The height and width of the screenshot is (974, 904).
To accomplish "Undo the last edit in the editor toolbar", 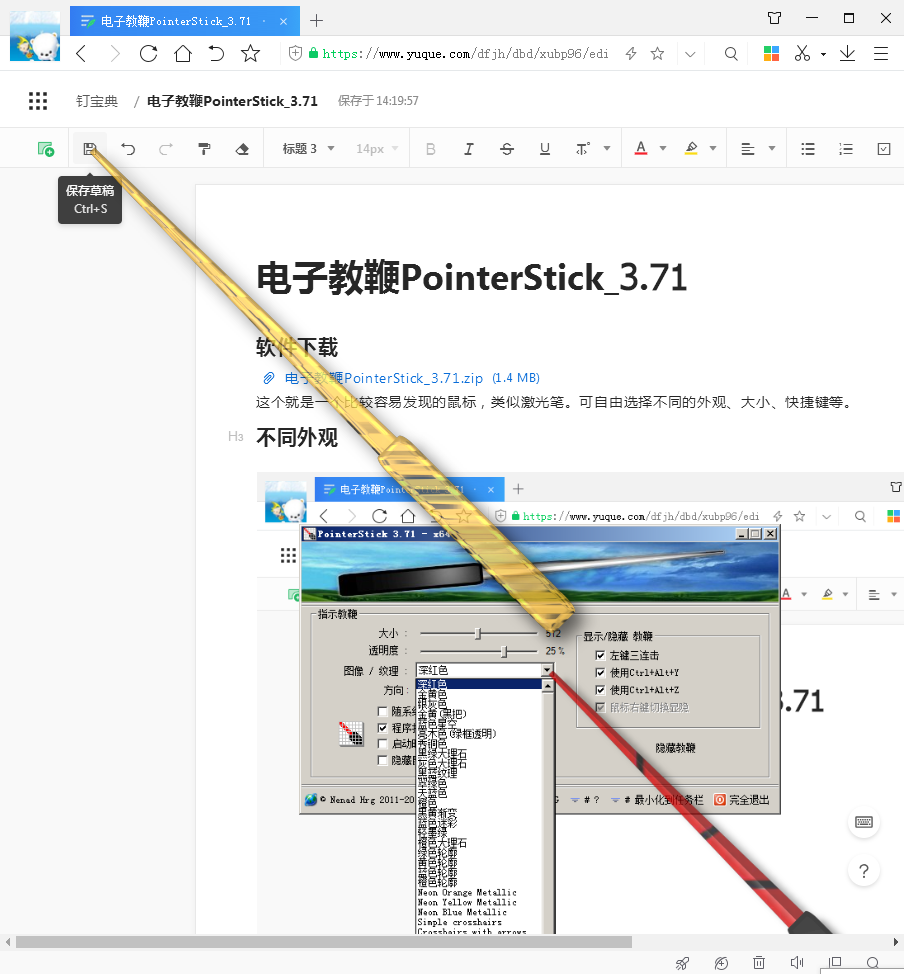I will coord(128,148).
